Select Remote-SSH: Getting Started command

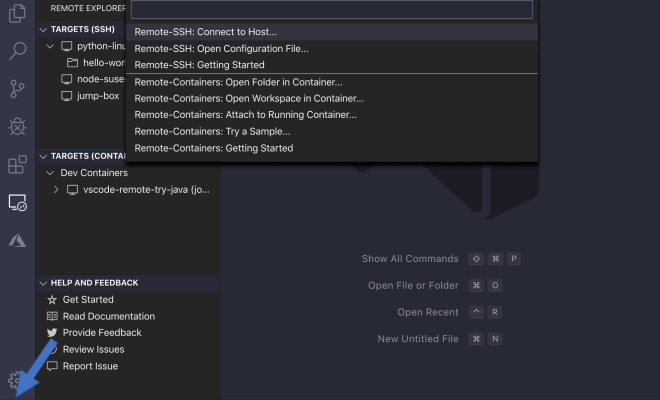[x=332, y=65]
